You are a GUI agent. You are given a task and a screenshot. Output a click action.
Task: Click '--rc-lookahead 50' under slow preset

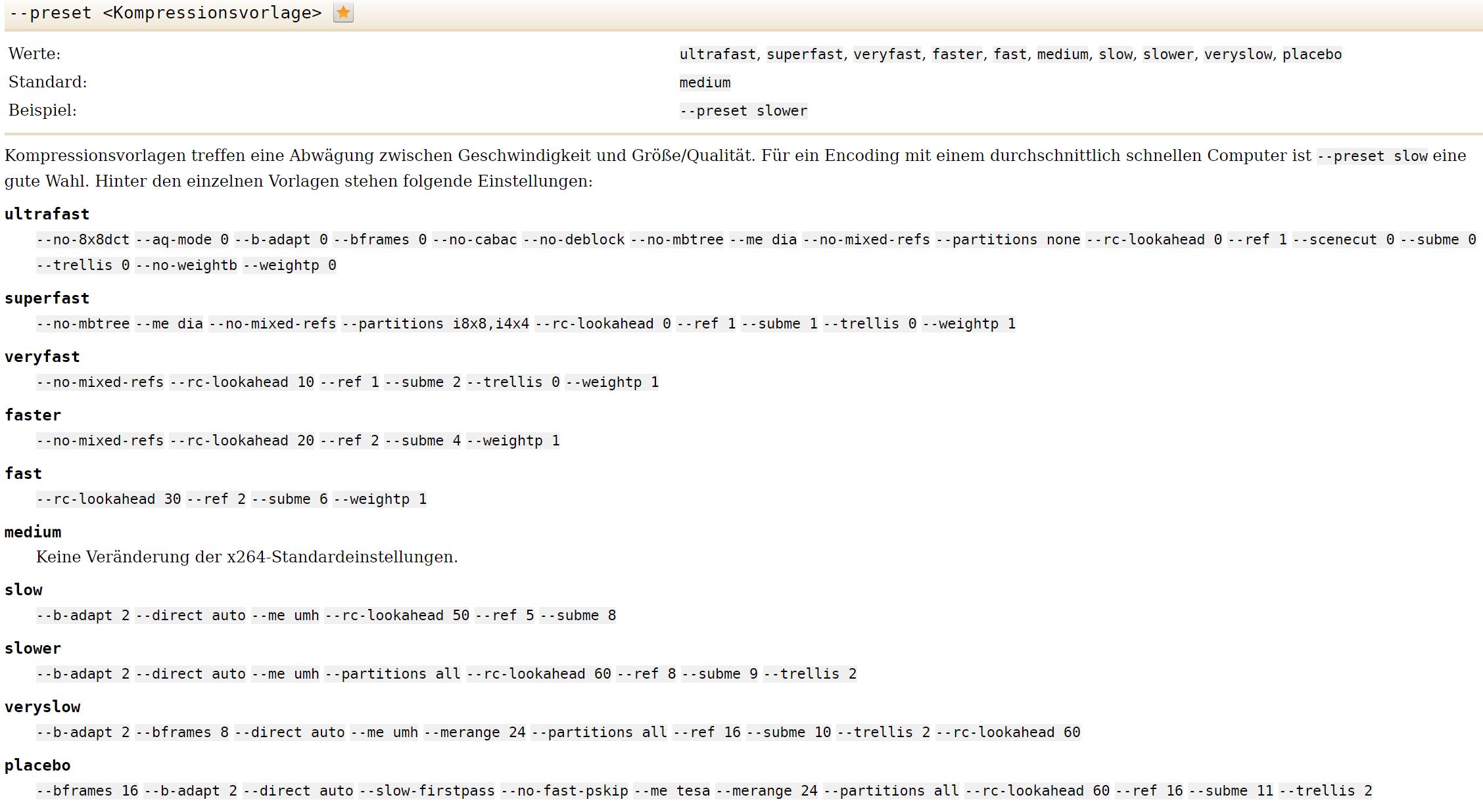397,616
